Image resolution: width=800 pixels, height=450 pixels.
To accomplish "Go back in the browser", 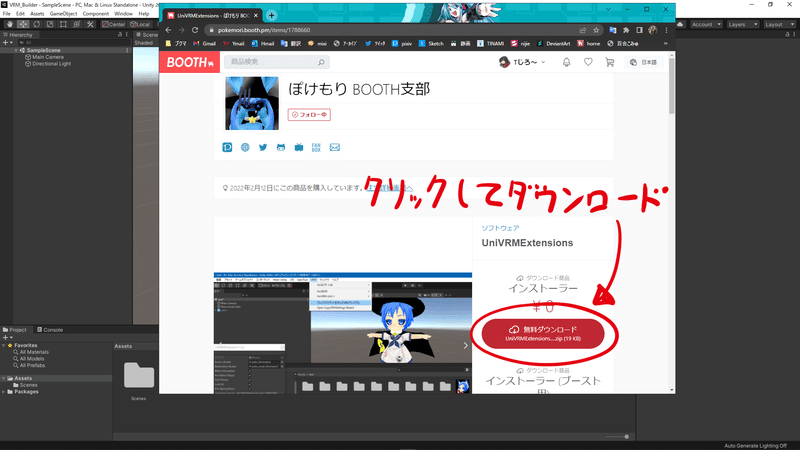I will [169, 30].
